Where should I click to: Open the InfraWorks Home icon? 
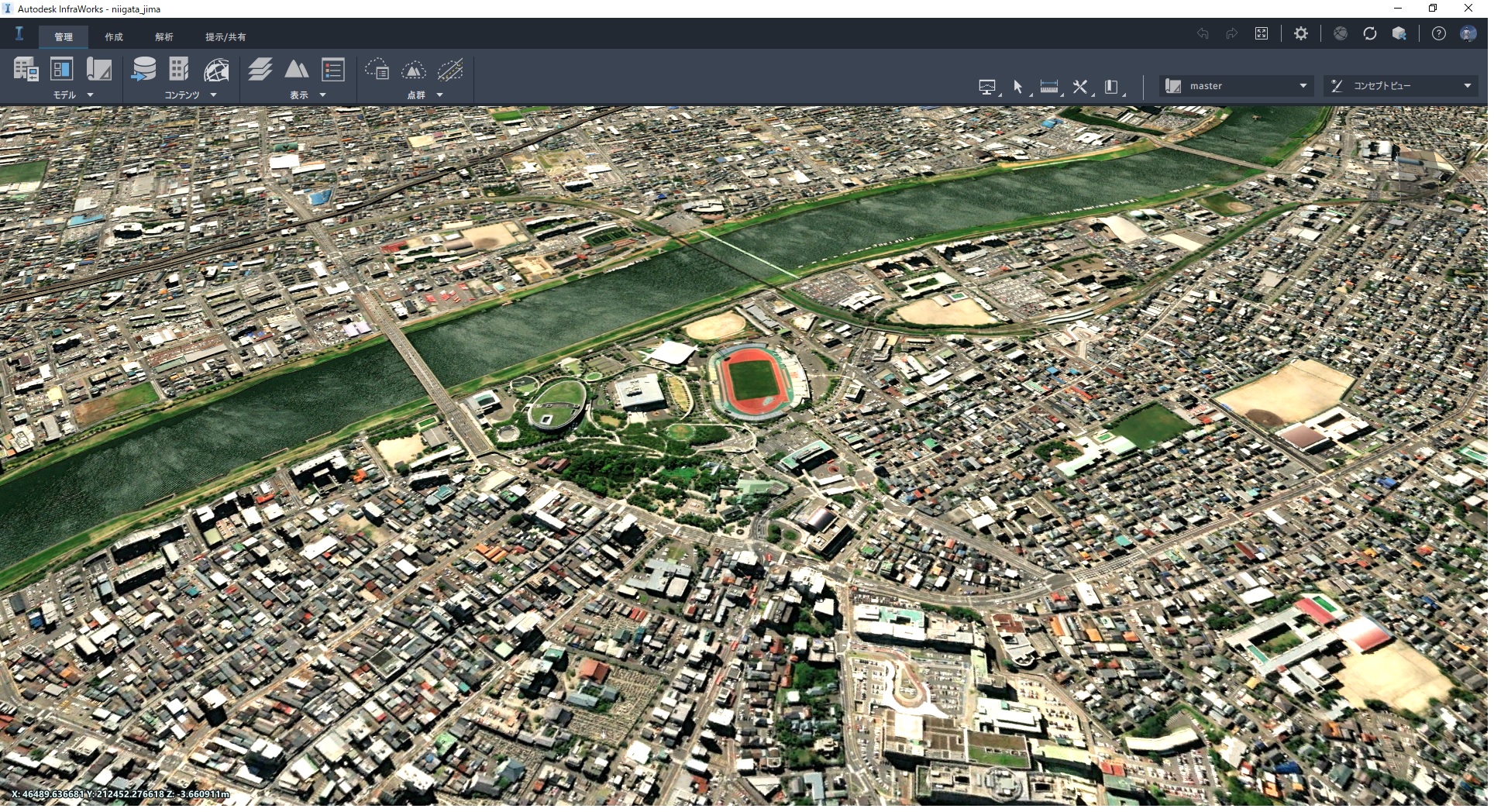[19, 33]
